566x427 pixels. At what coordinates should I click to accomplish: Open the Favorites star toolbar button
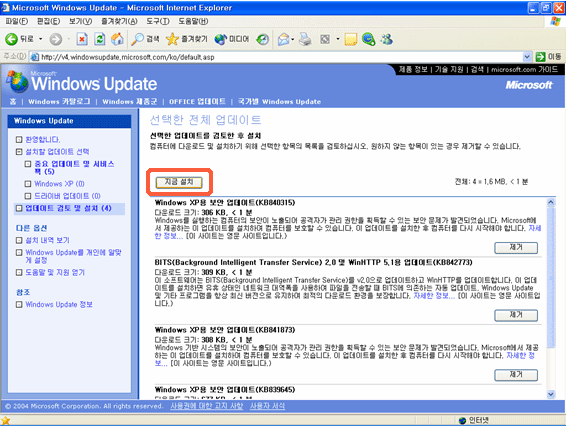pos(187,39)
